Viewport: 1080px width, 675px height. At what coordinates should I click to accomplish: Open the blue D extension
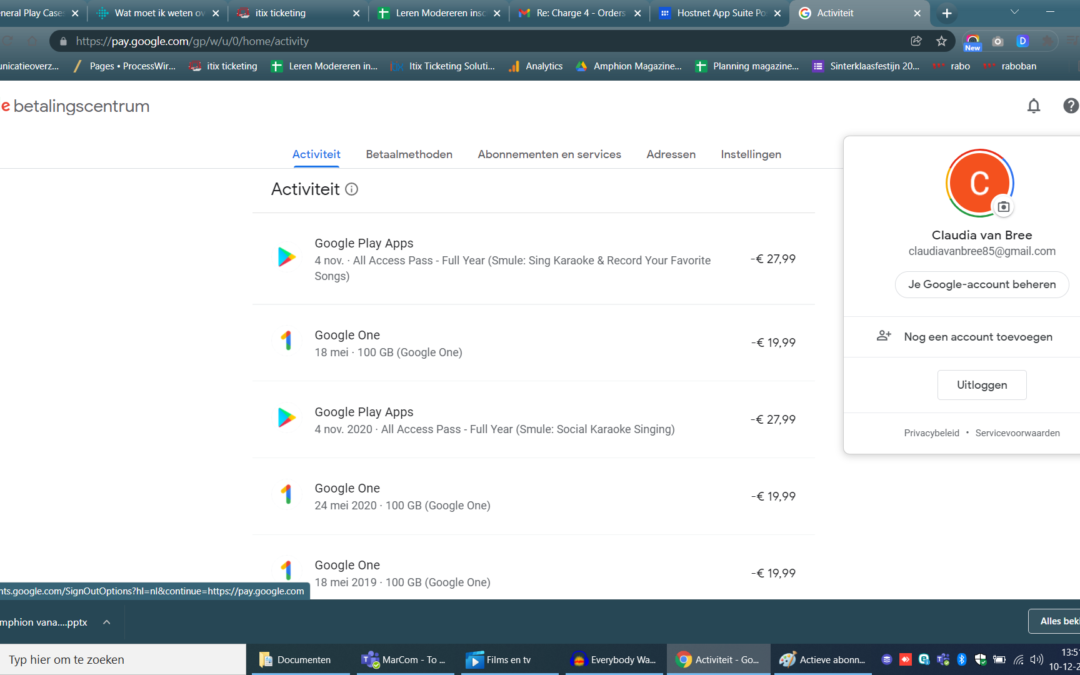click(1022, 41)
